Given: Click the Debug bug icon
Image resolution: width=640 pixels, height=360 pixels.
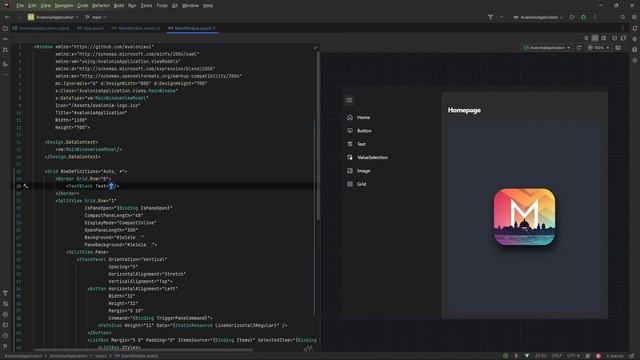Looking at the screenshot, I should 584,17.
